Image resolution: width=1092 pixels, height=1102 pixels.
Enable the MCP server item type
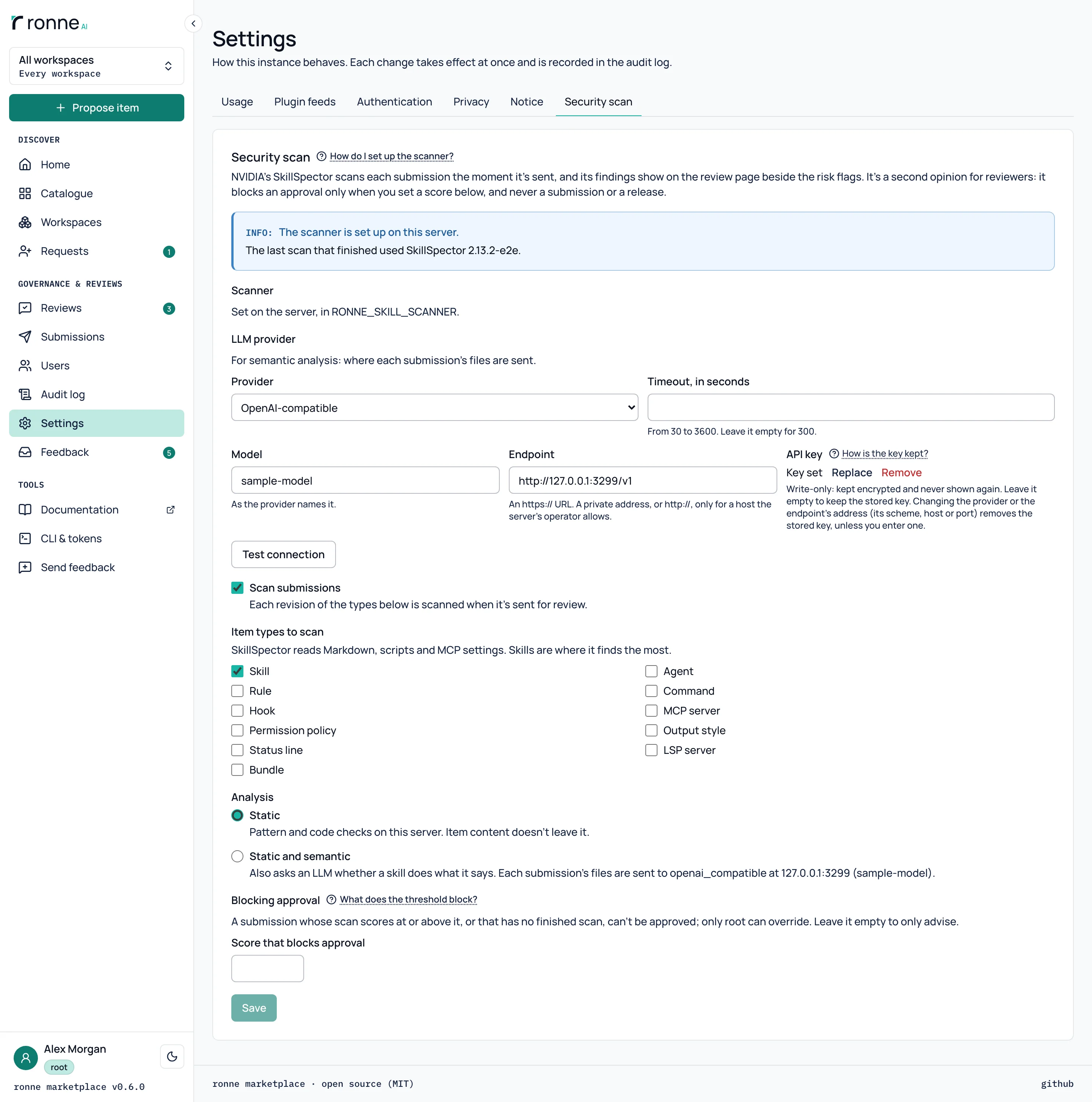pyautogui.click(x=651, y=711)
